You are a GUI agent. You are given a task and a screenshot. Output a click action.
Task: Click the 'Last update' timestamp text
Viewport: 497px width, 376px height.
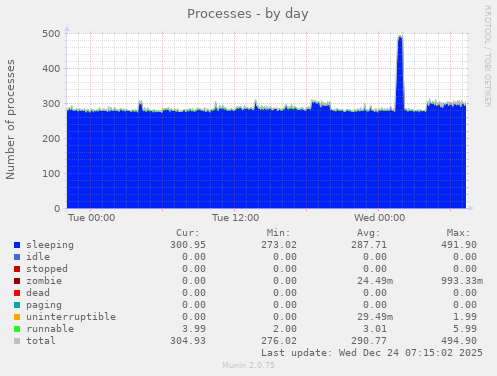click(x=372, y=353)
